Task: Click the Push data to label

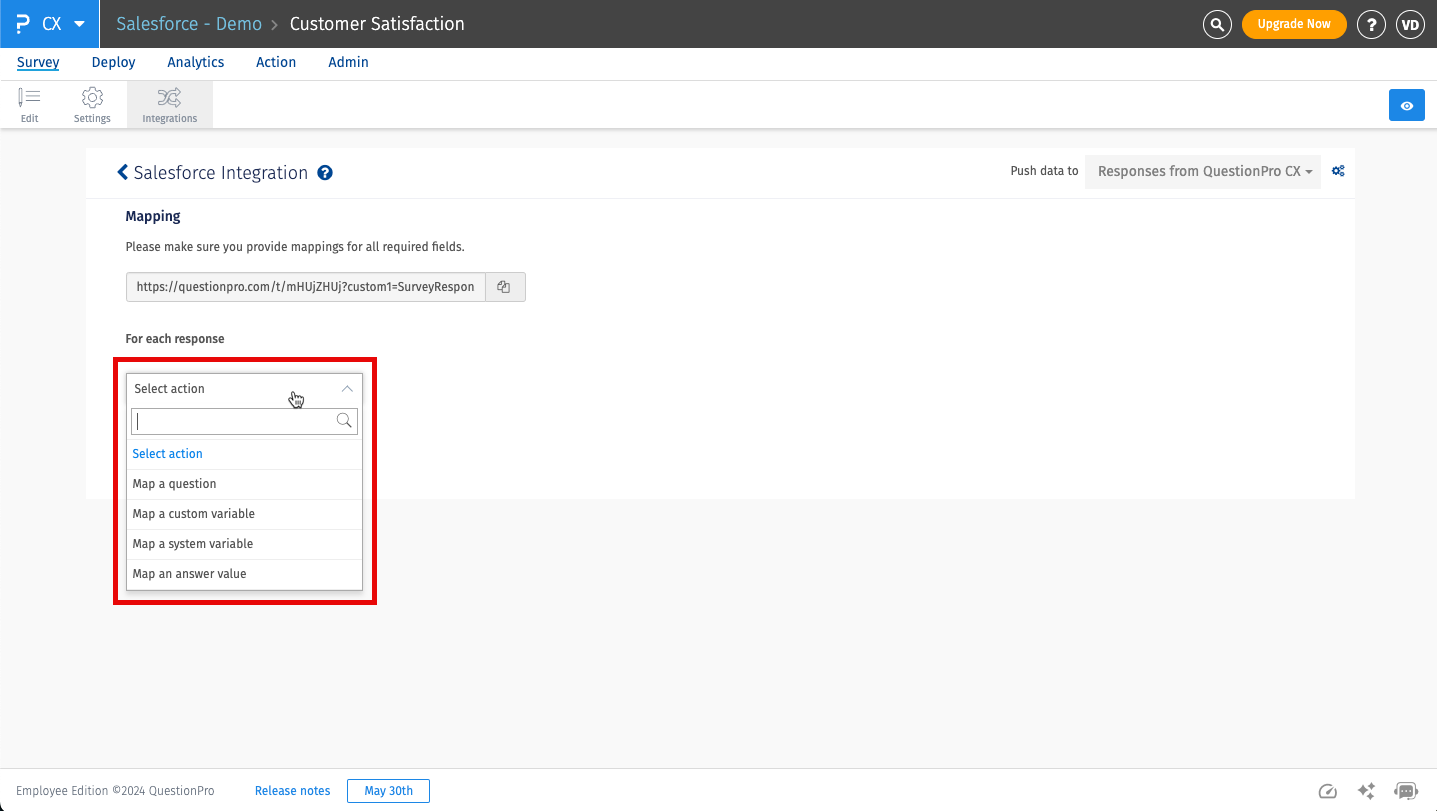Action: tap(1044, 171)
